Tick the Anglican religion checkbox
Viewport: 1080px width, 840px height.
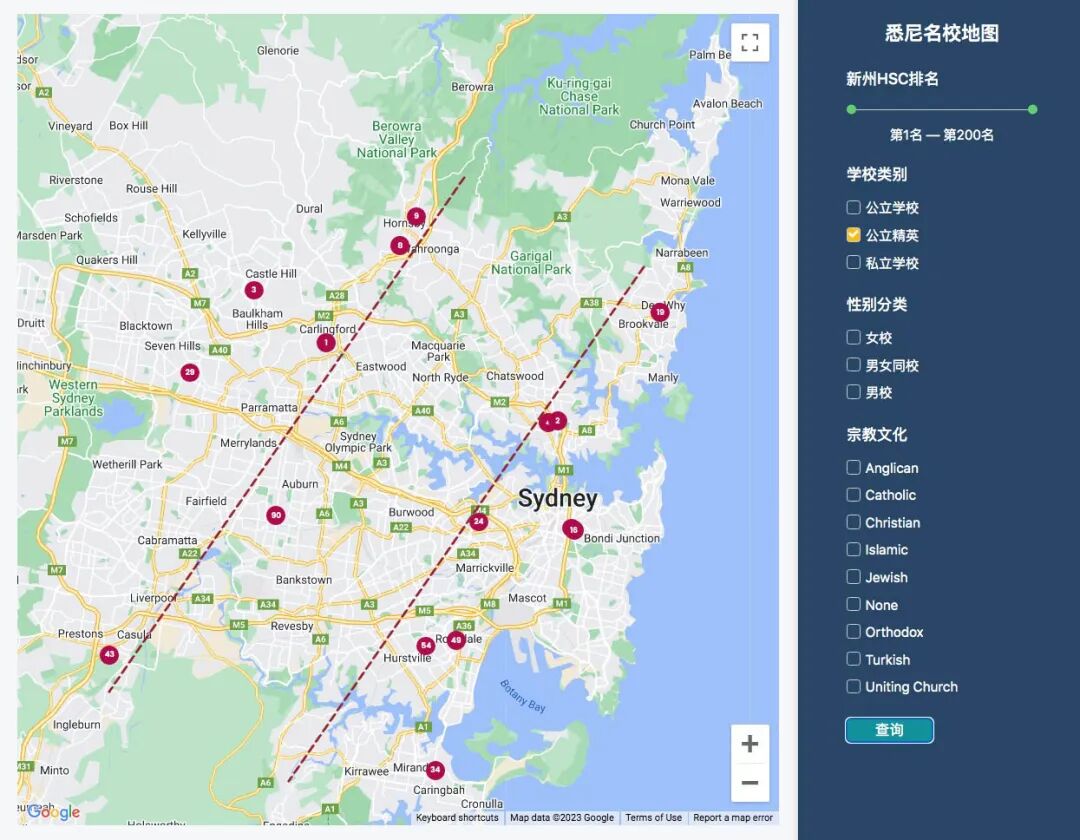coord(853,468)
